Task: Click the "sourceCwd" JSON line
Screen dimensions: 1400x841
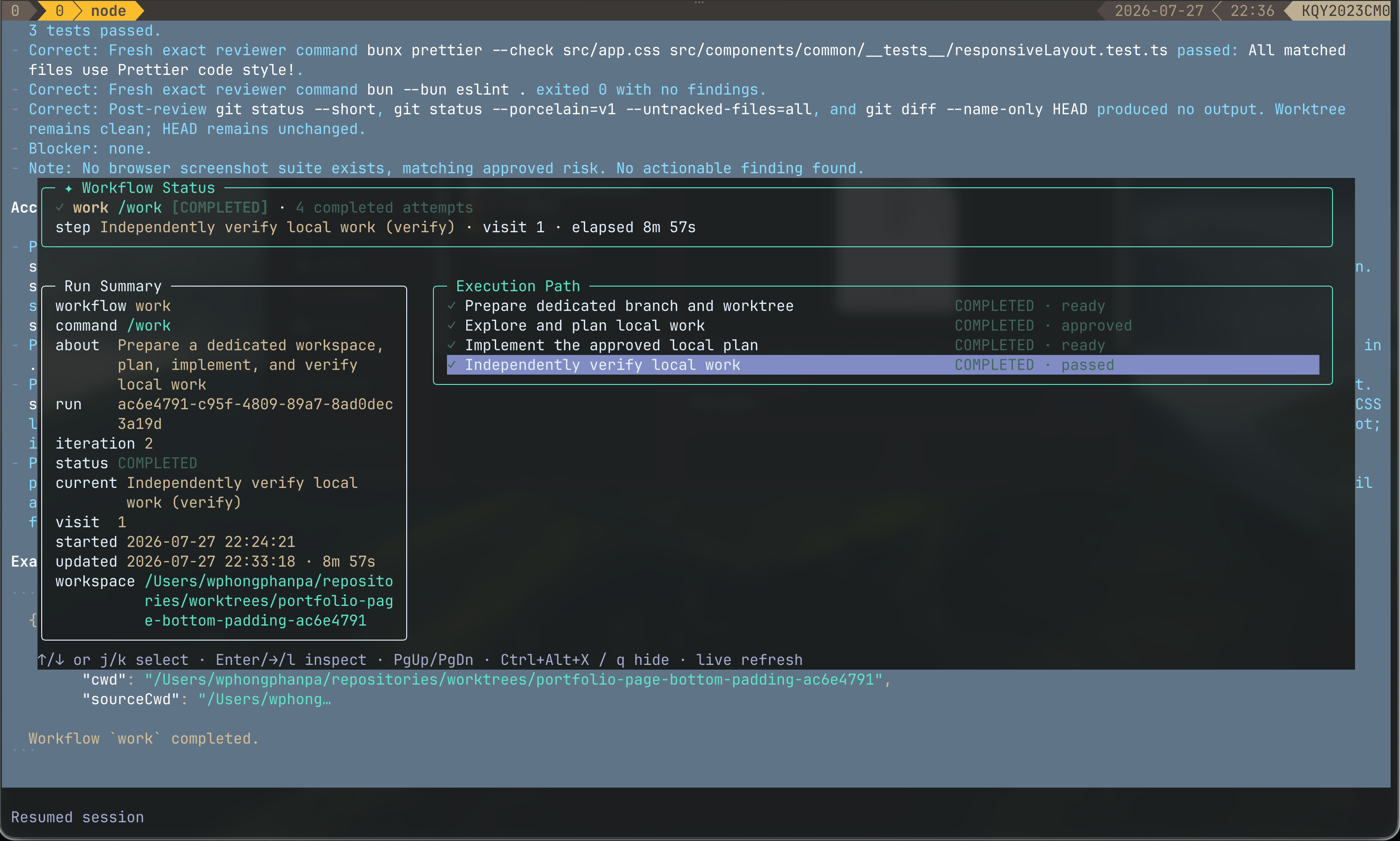Action: pyautogui.click(x=207, y=700)
